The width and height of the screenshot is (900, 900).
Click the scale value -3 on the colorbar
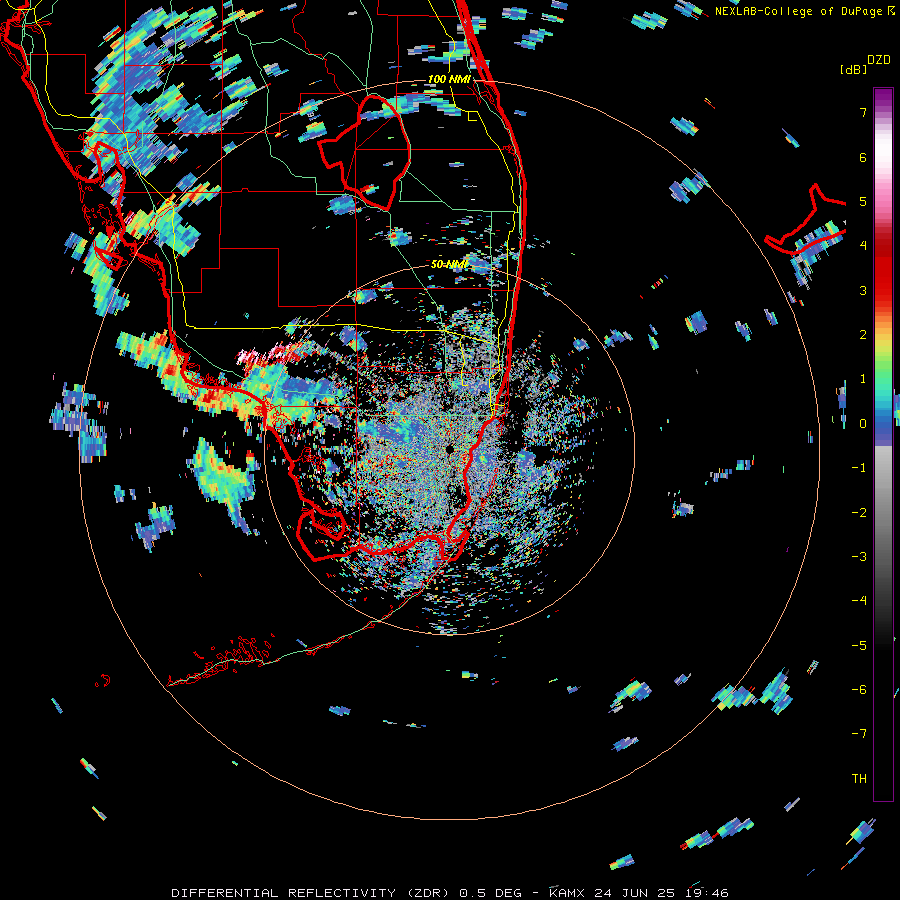pyautogui.click(x=859, y=556)
